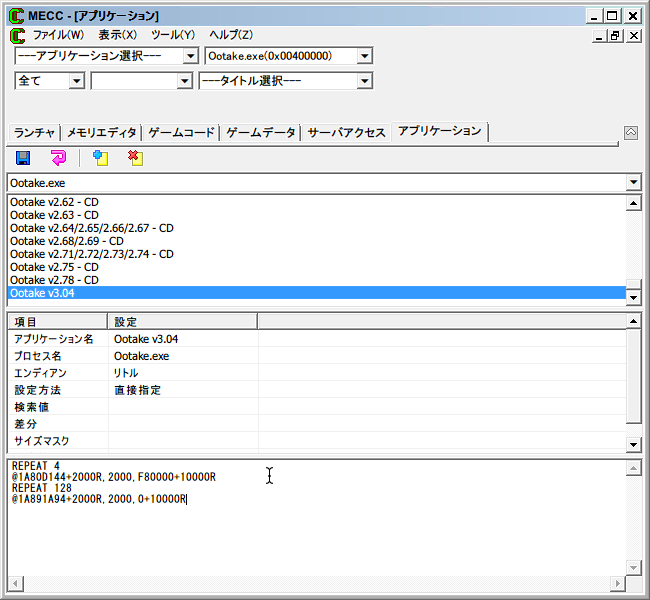Select Ootake v2.63 - CD in list
This screenshot has height=600, width=650.
[x=317, y=215]
